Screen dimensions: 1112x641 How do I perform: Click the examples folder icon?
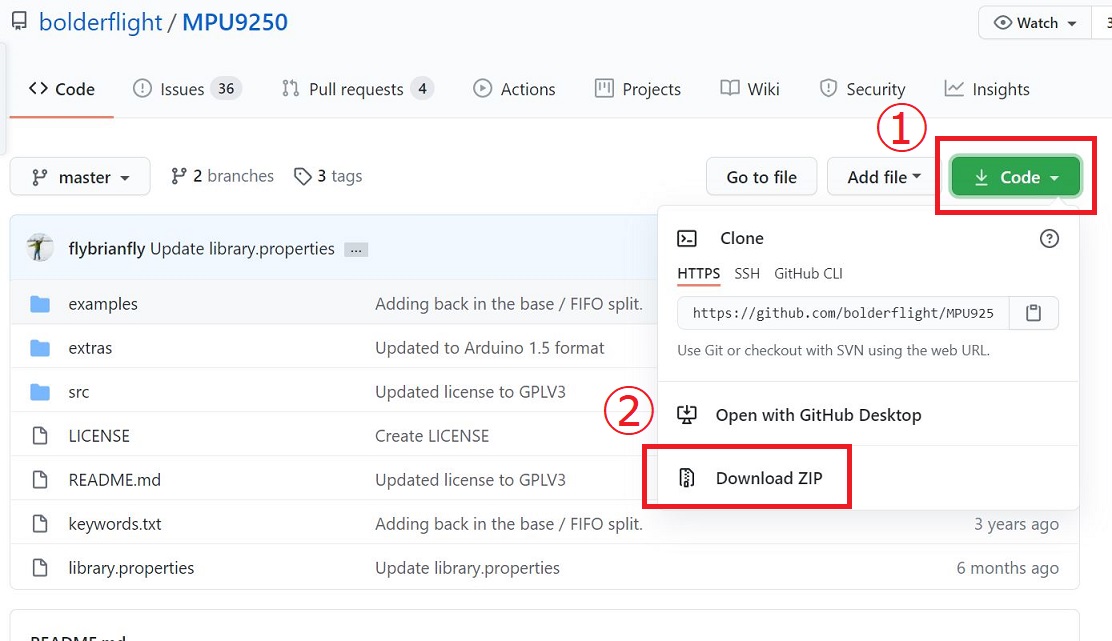[x=40, y=304]
